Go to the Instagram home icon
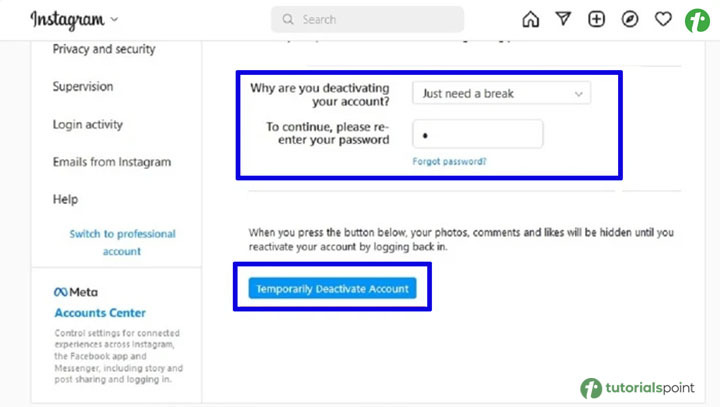 click(x=530, y=19)
